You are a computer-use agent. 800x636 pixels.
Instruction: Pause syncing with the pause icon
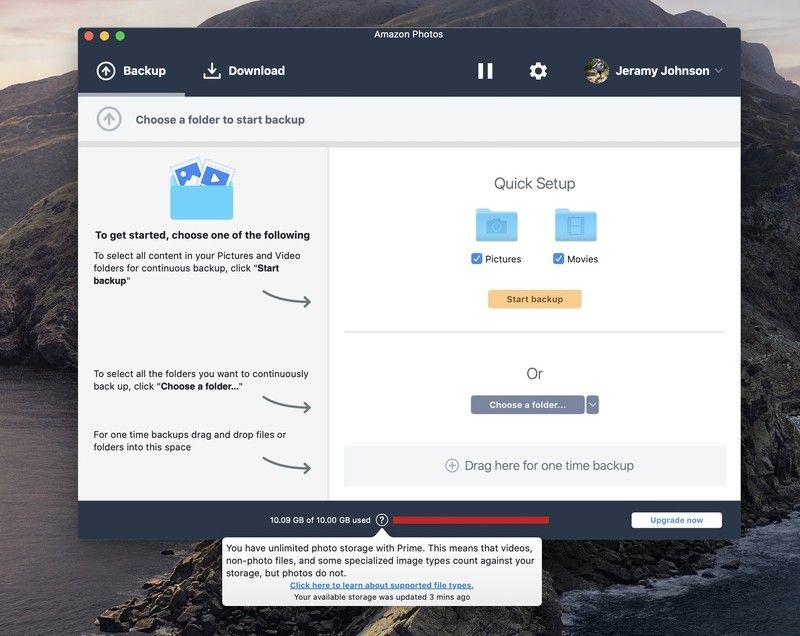[485, 71]
